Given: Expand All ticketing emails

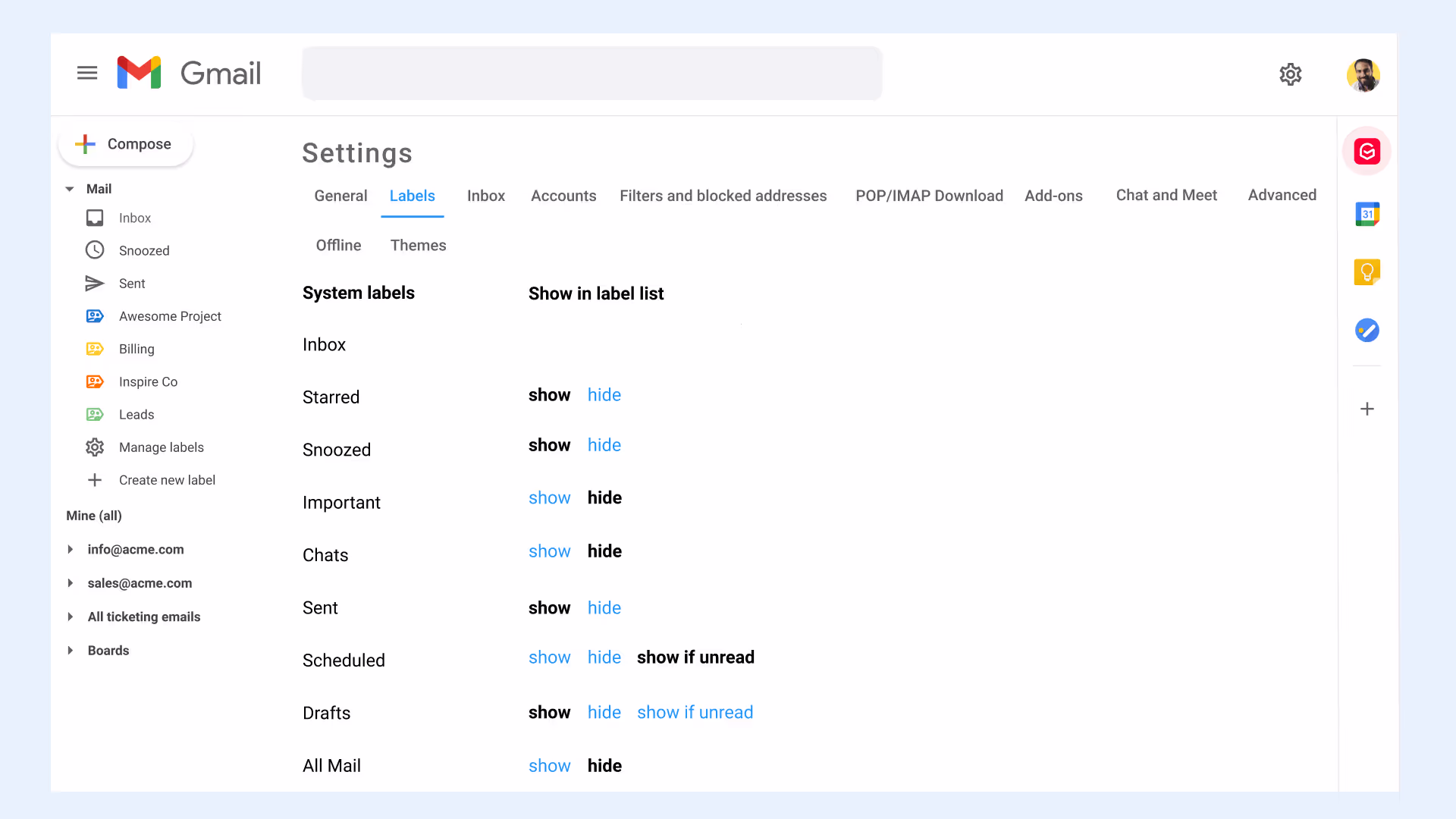Looking at the screenshot, I should 70,617.
